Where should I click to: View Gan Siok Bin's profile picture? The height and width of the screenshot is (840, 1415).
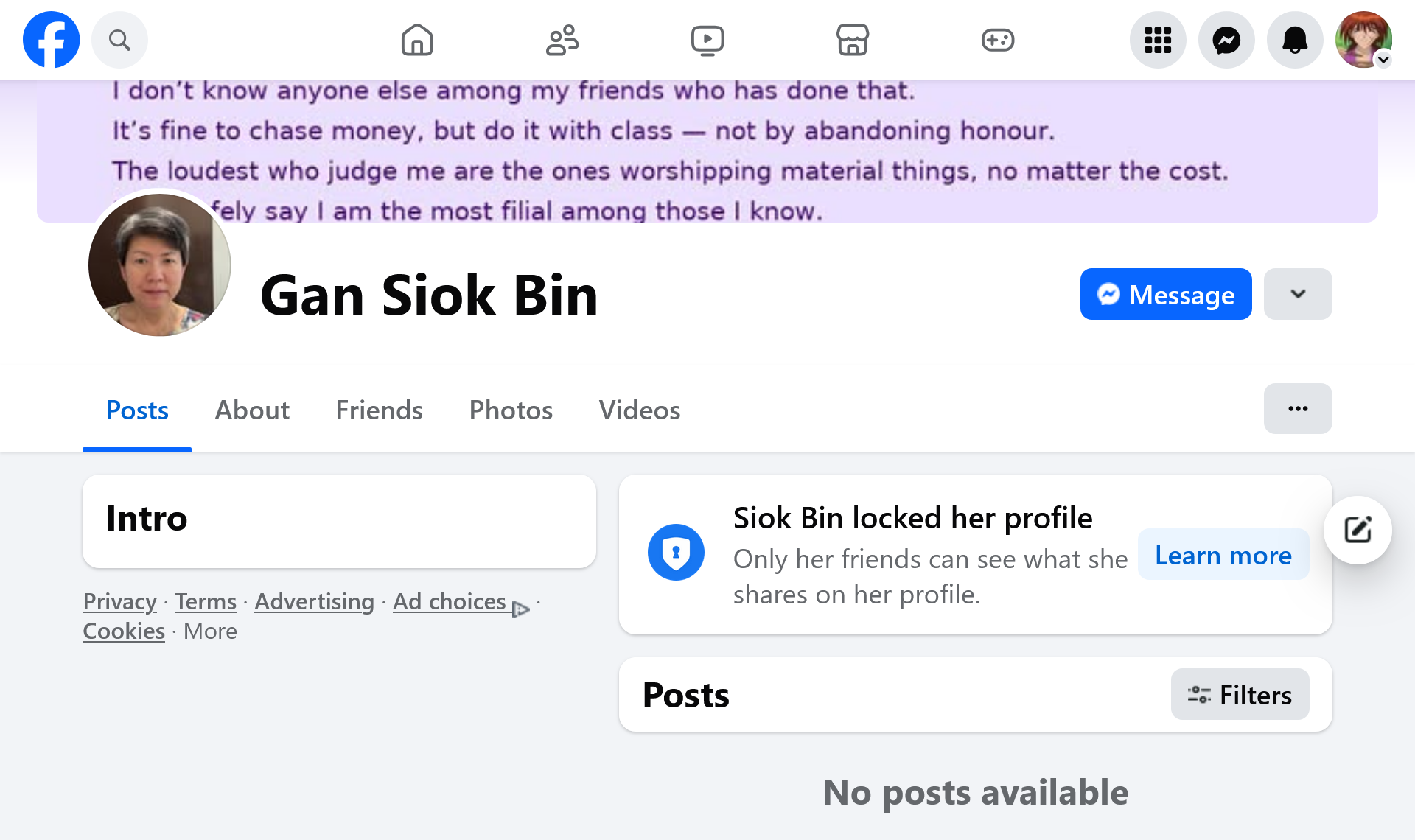click(159, 265)
